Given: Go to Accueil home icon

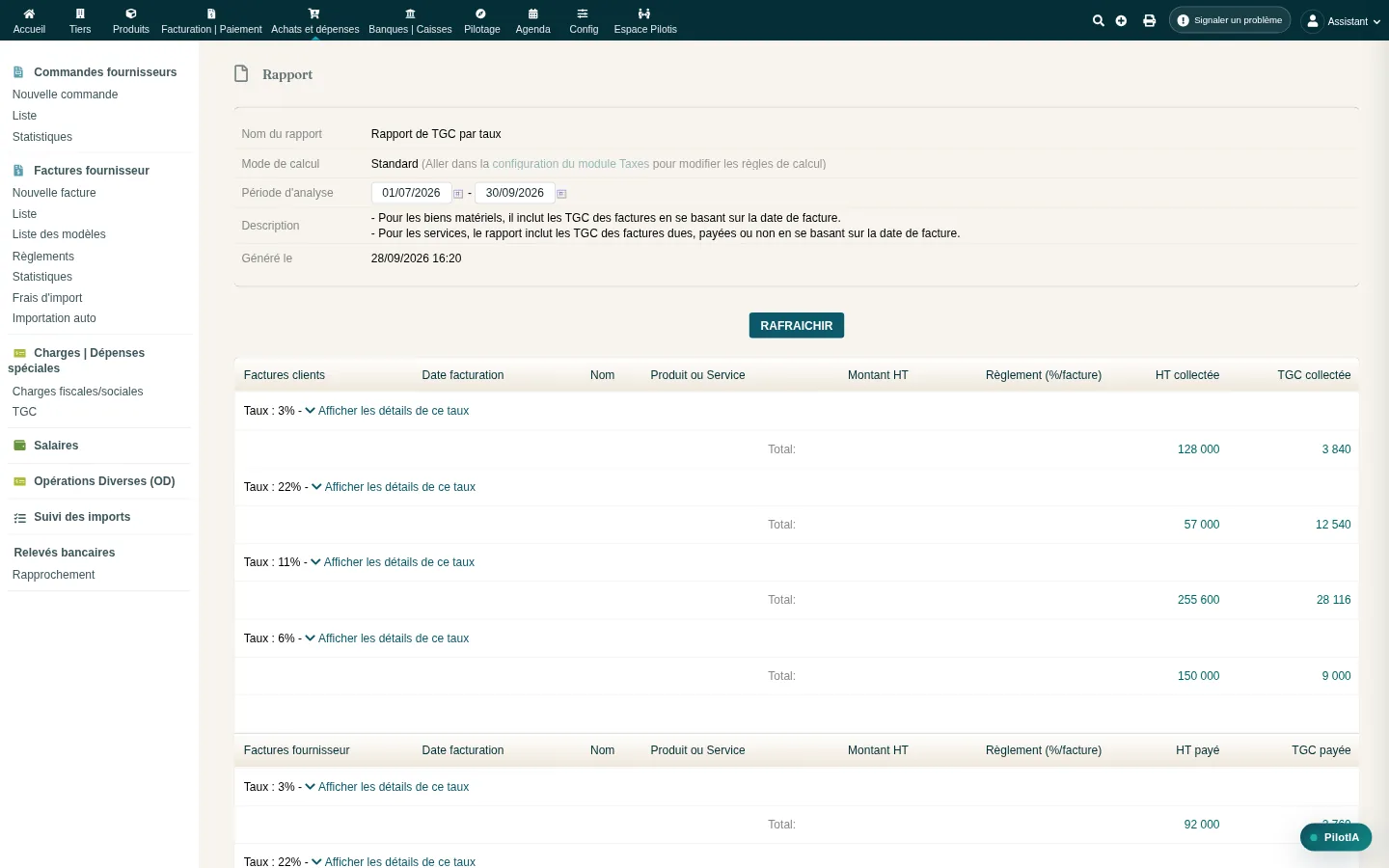Looking at the screenshot, I should tap(29, 20).
